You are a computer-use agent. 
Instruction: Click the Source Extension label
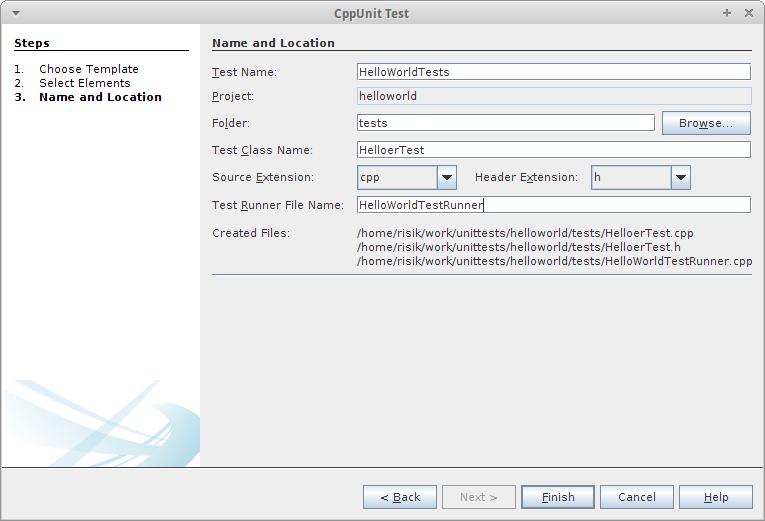tap(263, 177)
